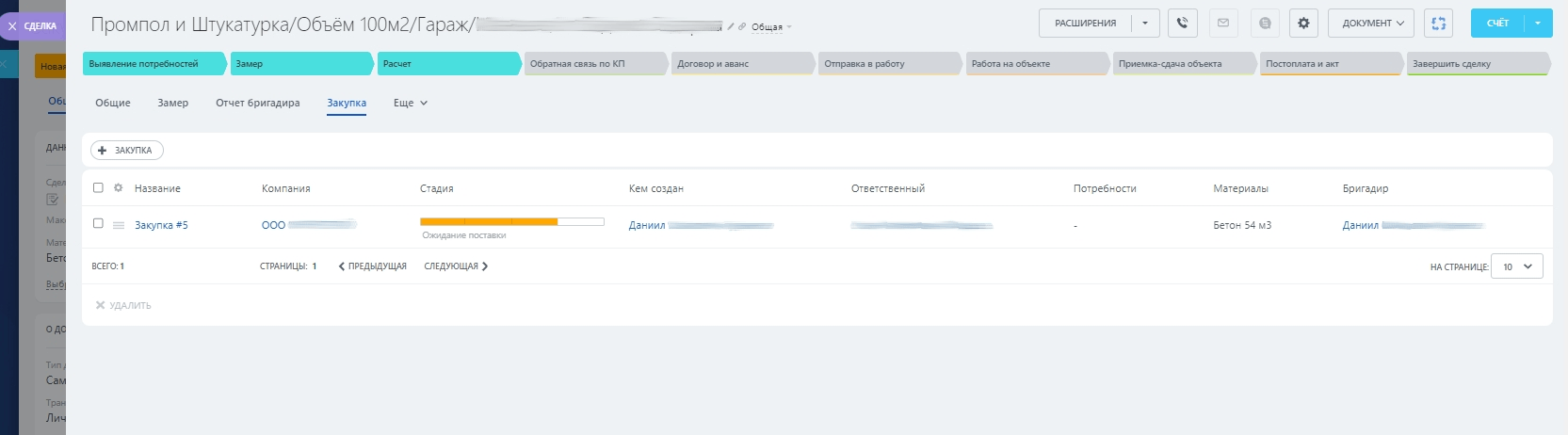Screen dimensions: 1568x435
Task: Open the Закупка #5 link
Action: (161, 225)
